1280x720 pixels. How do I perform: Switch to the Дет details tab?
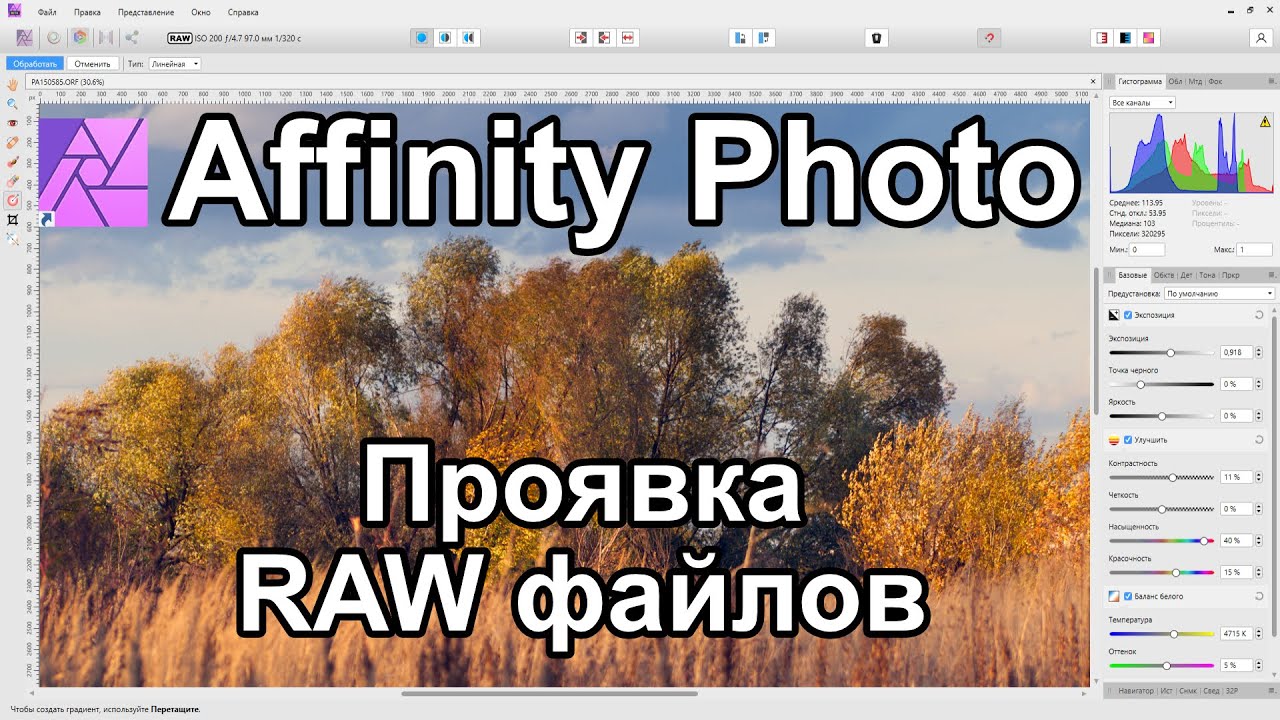tap(1187, 275)
